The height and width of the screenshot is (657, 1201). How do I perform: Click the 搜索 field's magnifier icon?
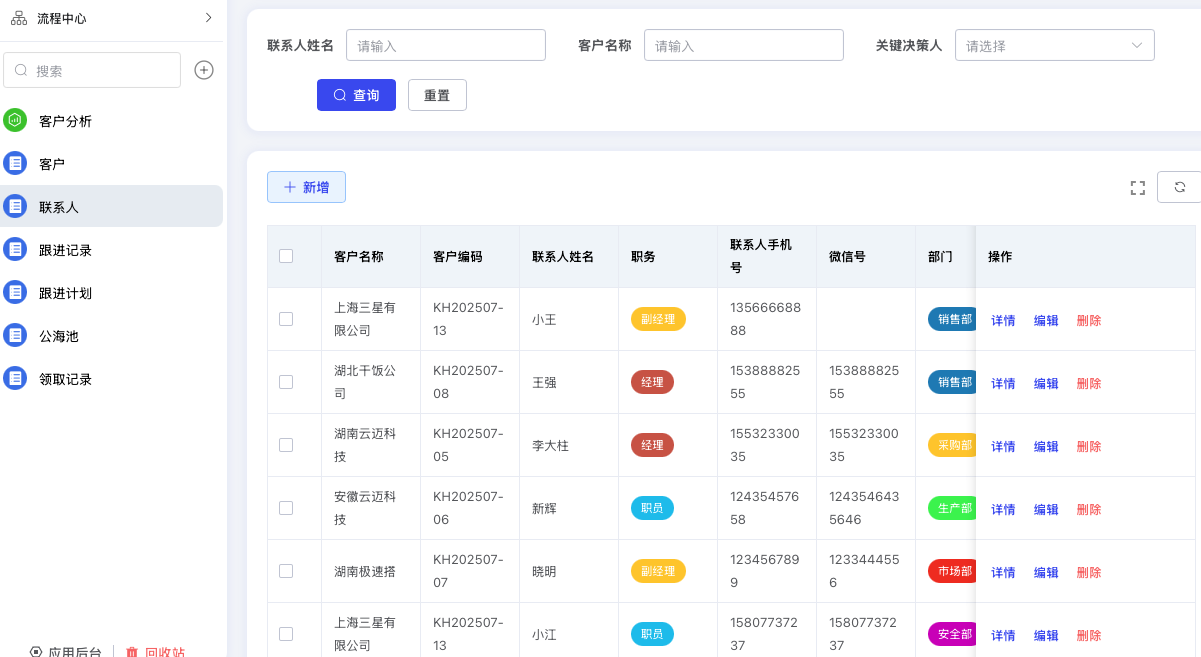pos(22,71)
